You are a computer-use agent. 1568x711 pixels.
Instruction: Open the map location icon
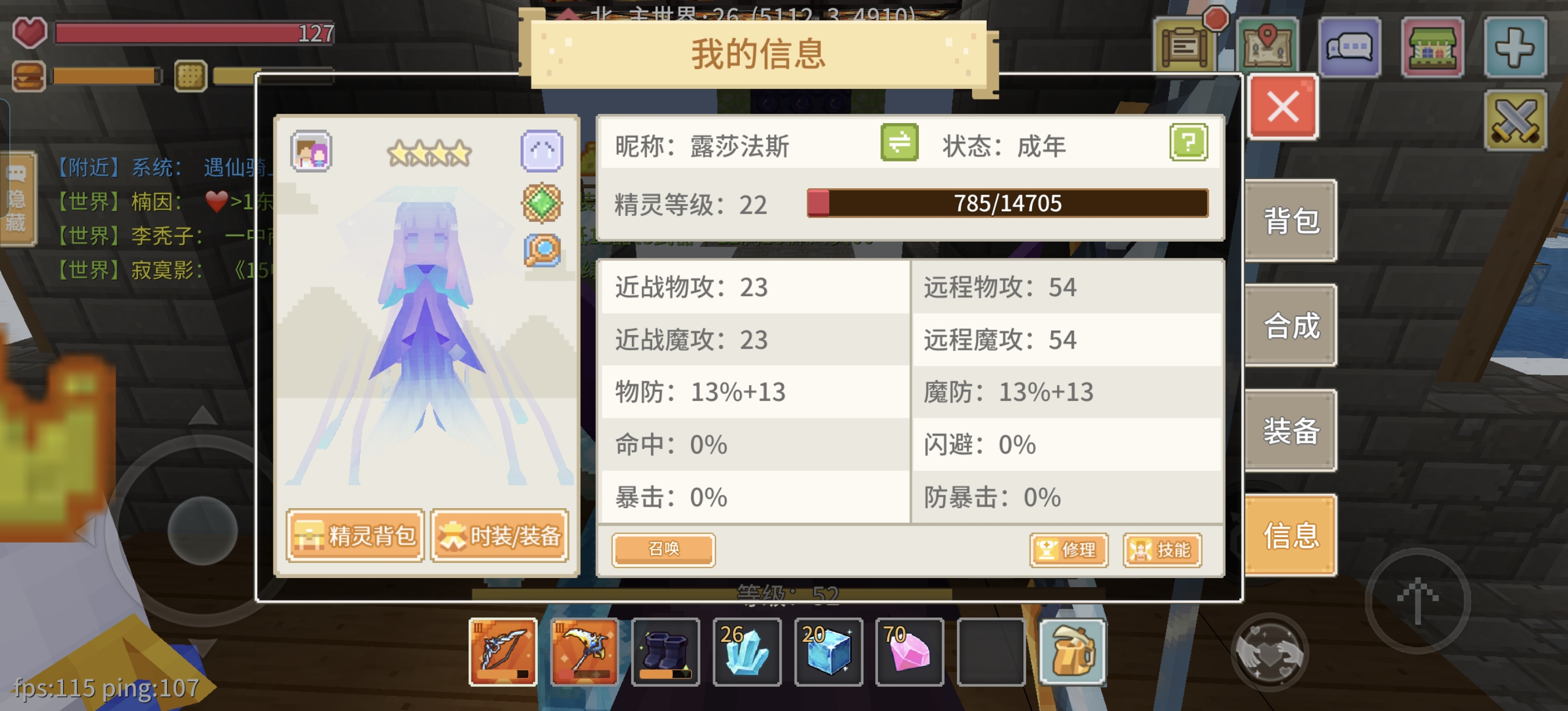click(1267, 46)
